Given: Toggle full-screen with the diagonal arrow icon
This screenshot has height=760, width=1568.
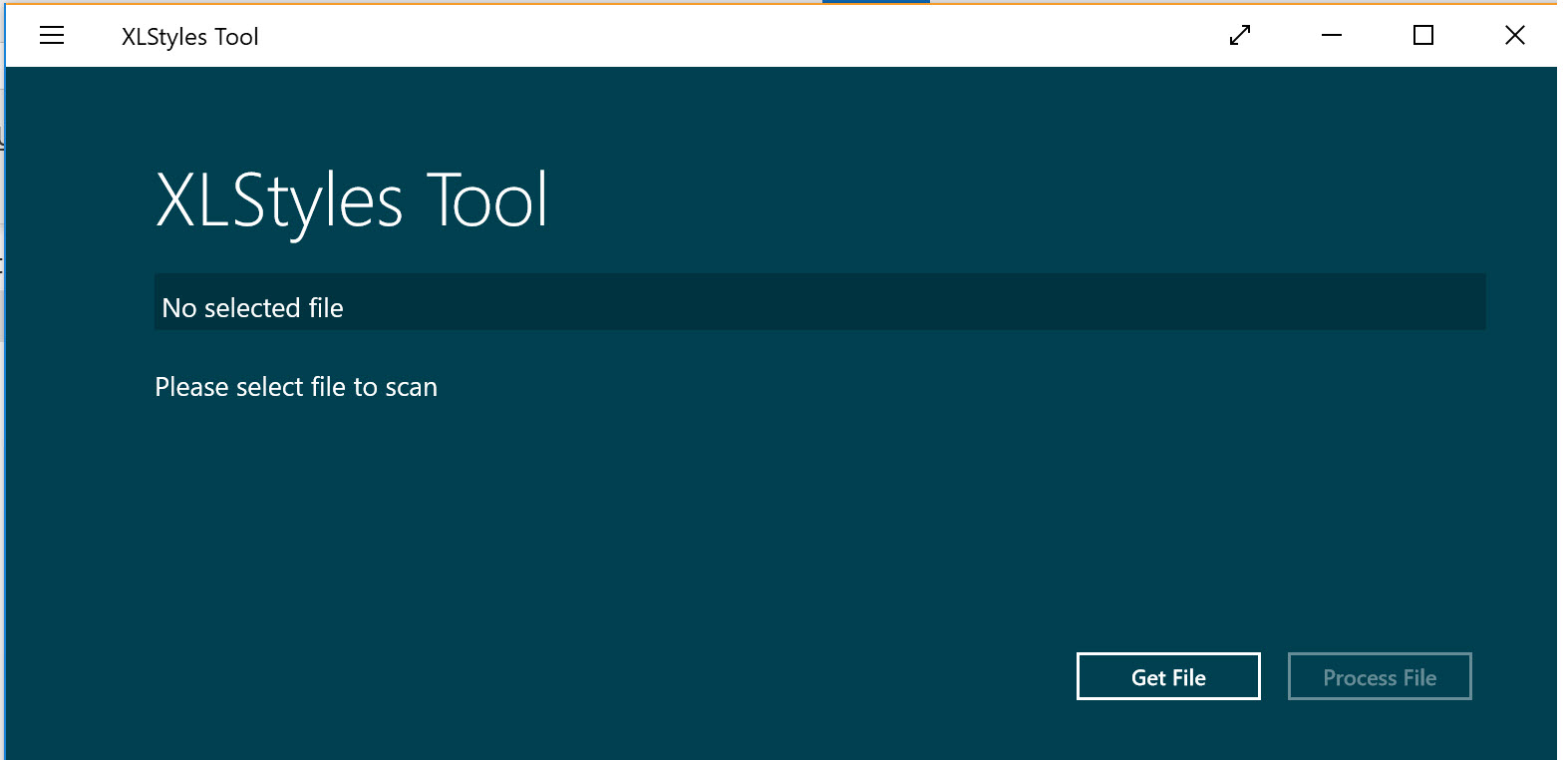Looking at the screenshot, I should [1240, 36].
